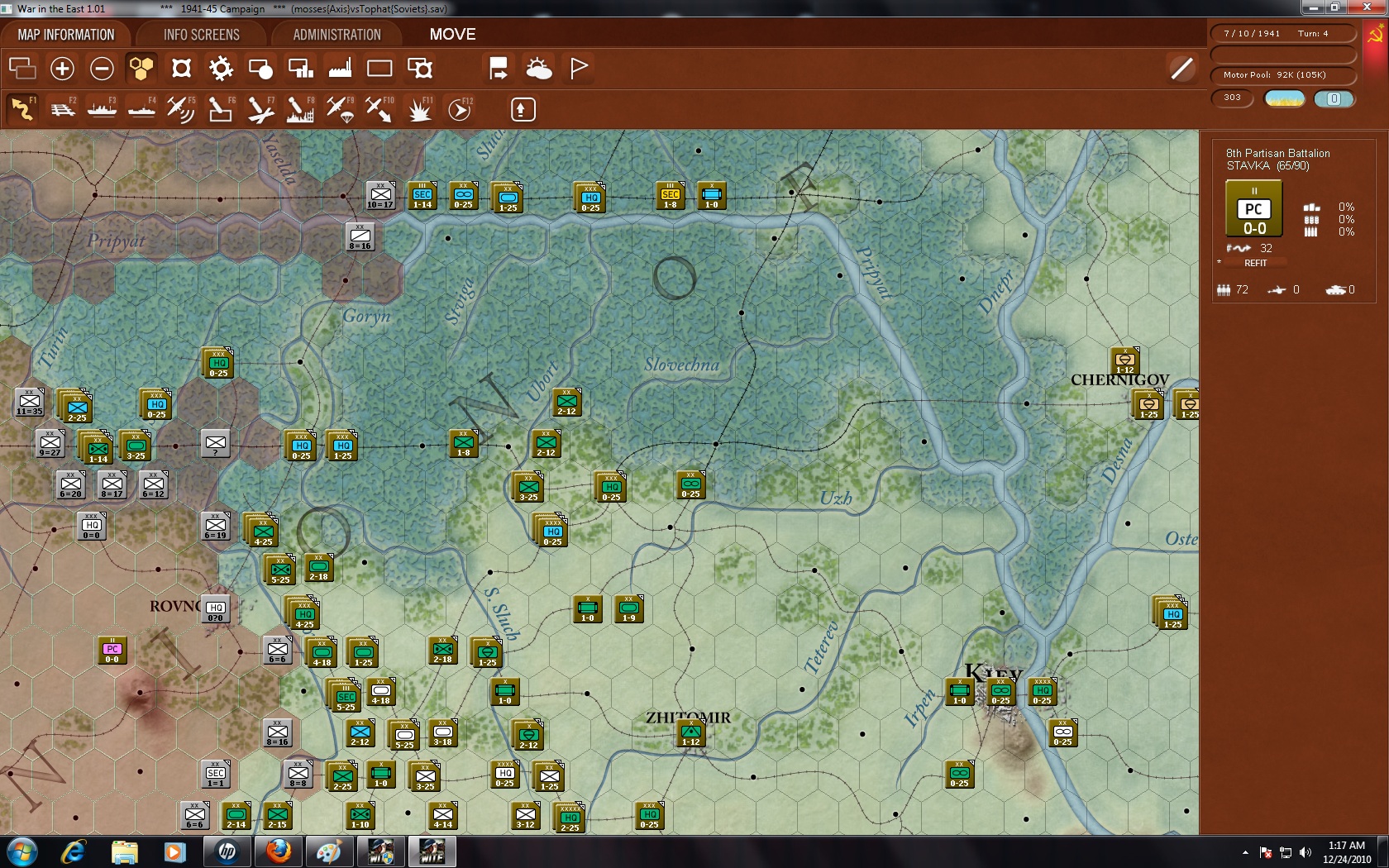Select the 1-9 unit north of Zhitomir
Viewport: 1389px width, 868px height.
tap(629, 609)
